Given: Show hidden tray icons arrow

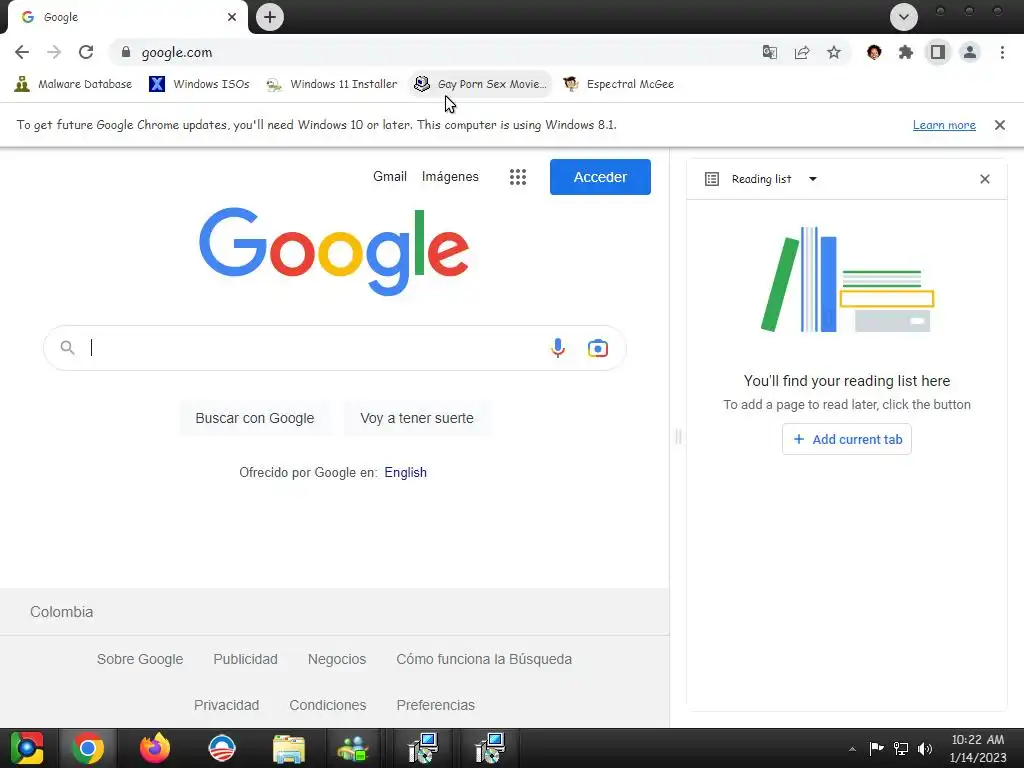Looking at the screenshot, I should 852,749.
